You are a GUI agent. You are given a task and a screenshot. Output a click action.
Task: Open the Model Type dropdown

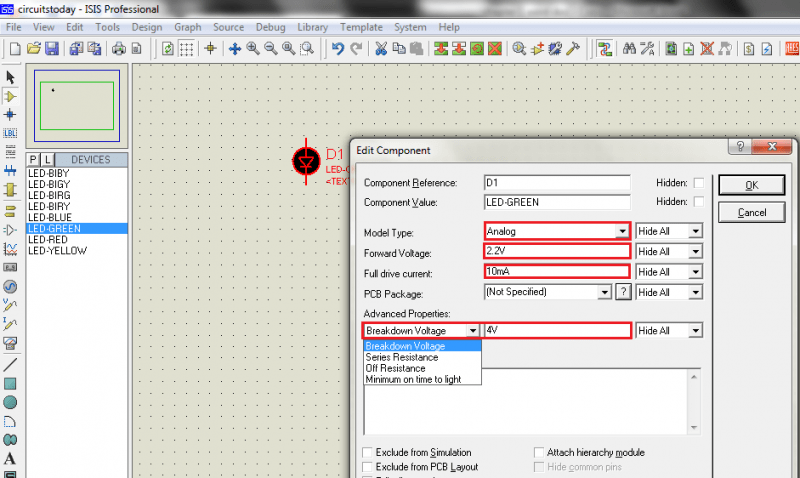tap(622, 231)
